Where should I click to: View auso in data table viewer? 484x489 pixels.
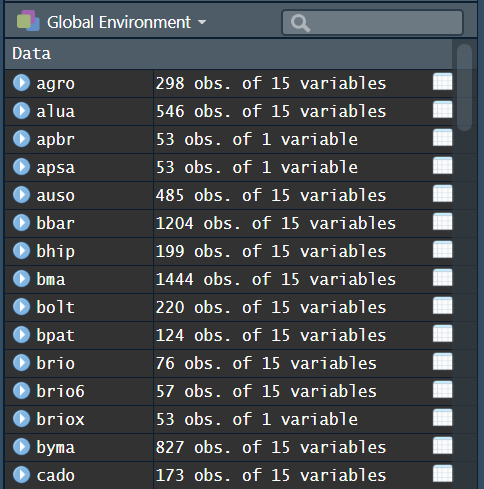pos(442,194)
